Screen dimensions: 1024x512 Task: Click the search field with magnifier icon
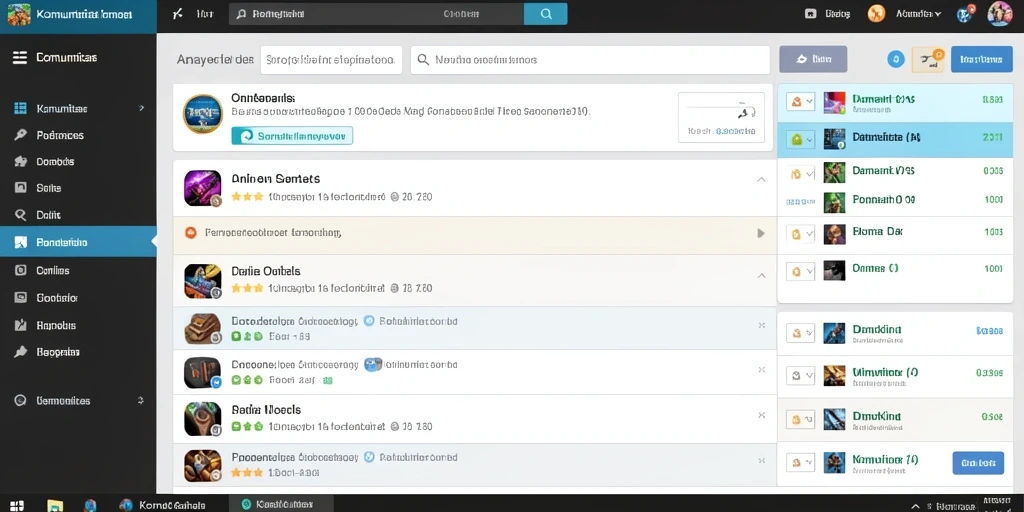point(590,60)
